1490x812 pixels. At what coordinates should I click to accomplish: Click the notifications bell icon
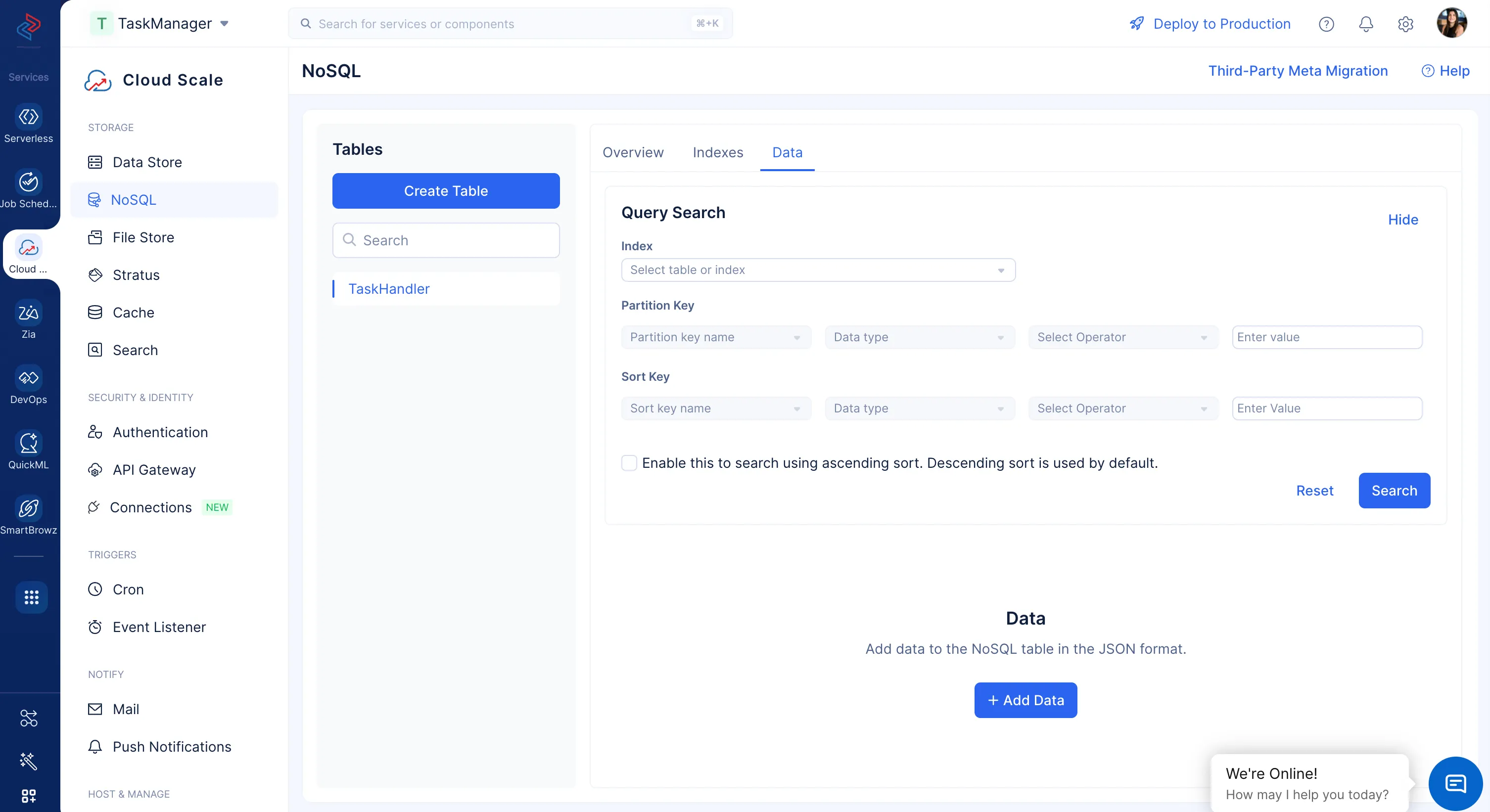click(x=1366, y=24)
